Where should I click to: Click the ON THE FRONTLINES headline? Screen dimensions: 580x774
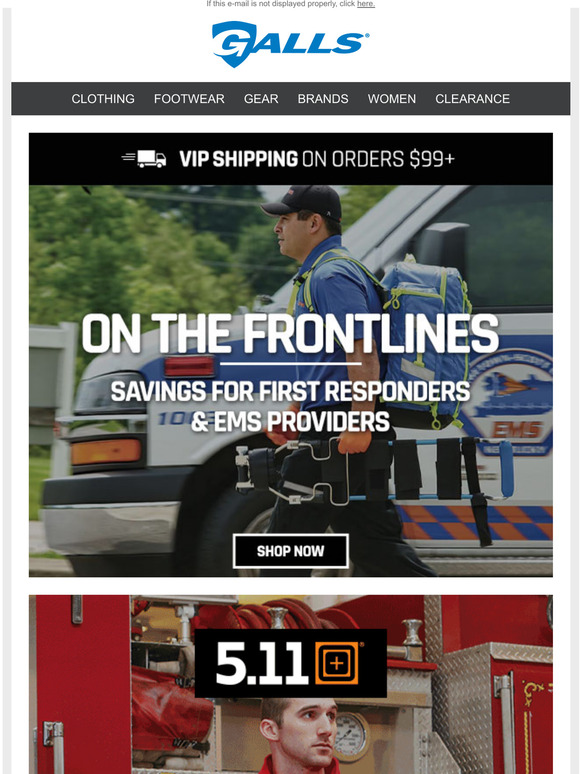coord(290,334)
